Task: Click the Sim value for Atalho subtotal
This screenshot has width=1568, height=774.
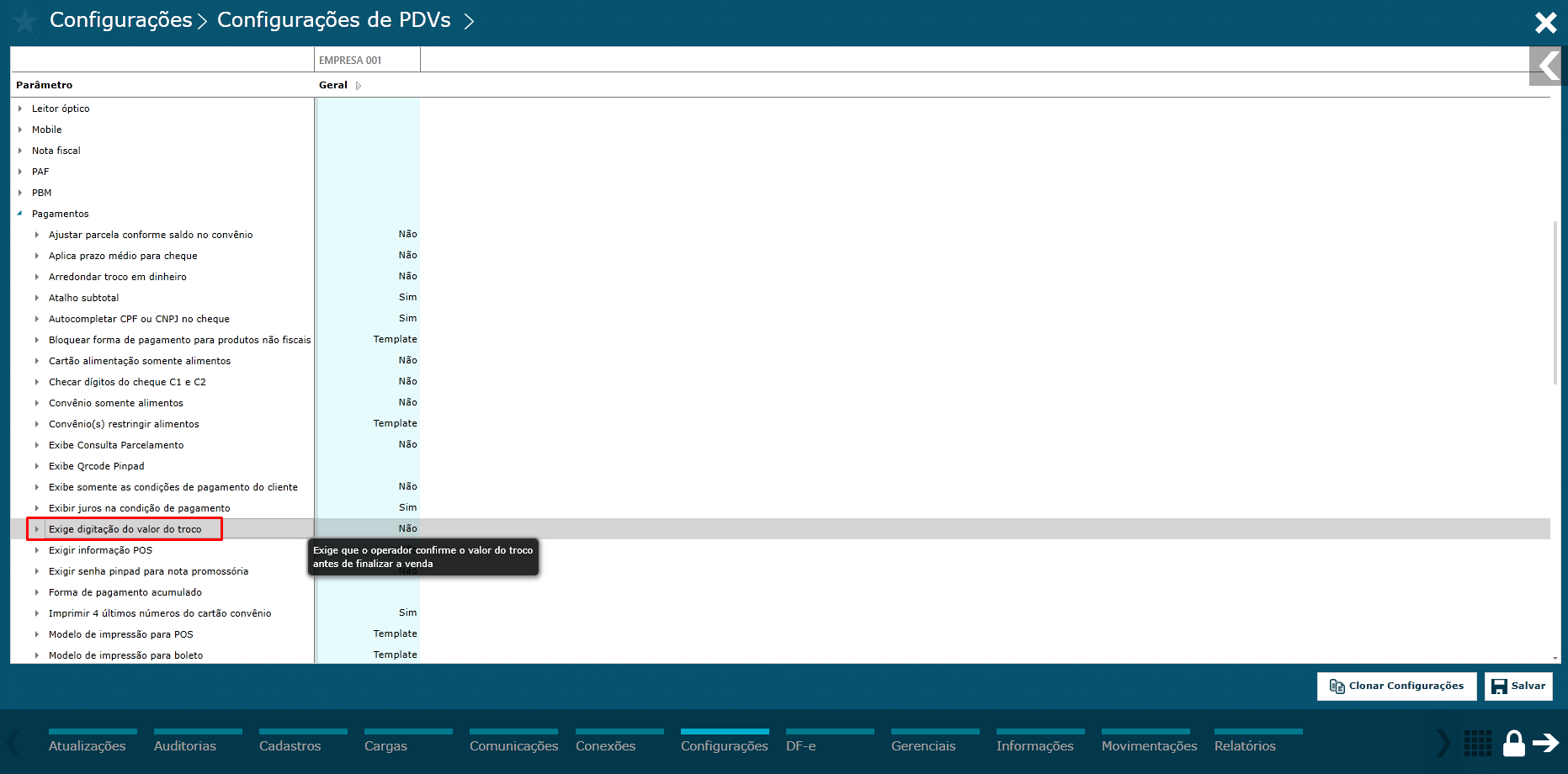Action: pos(408,297)
